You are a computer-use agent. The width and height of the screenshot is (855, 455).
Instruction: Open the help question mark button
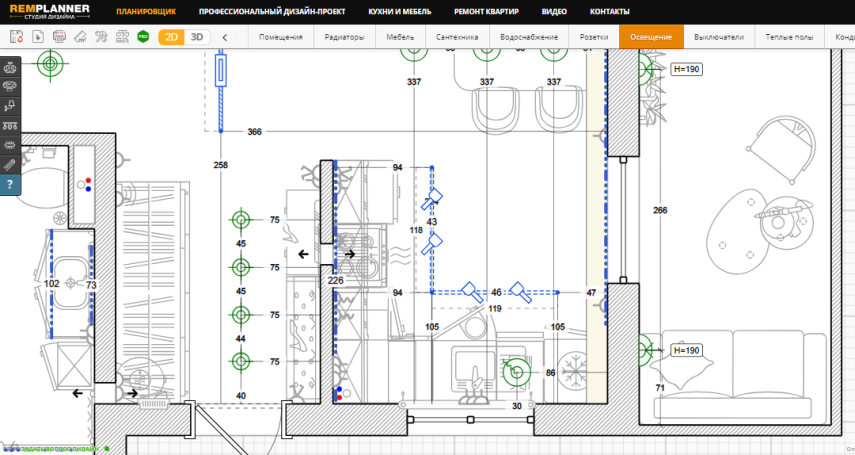(11, 185)
